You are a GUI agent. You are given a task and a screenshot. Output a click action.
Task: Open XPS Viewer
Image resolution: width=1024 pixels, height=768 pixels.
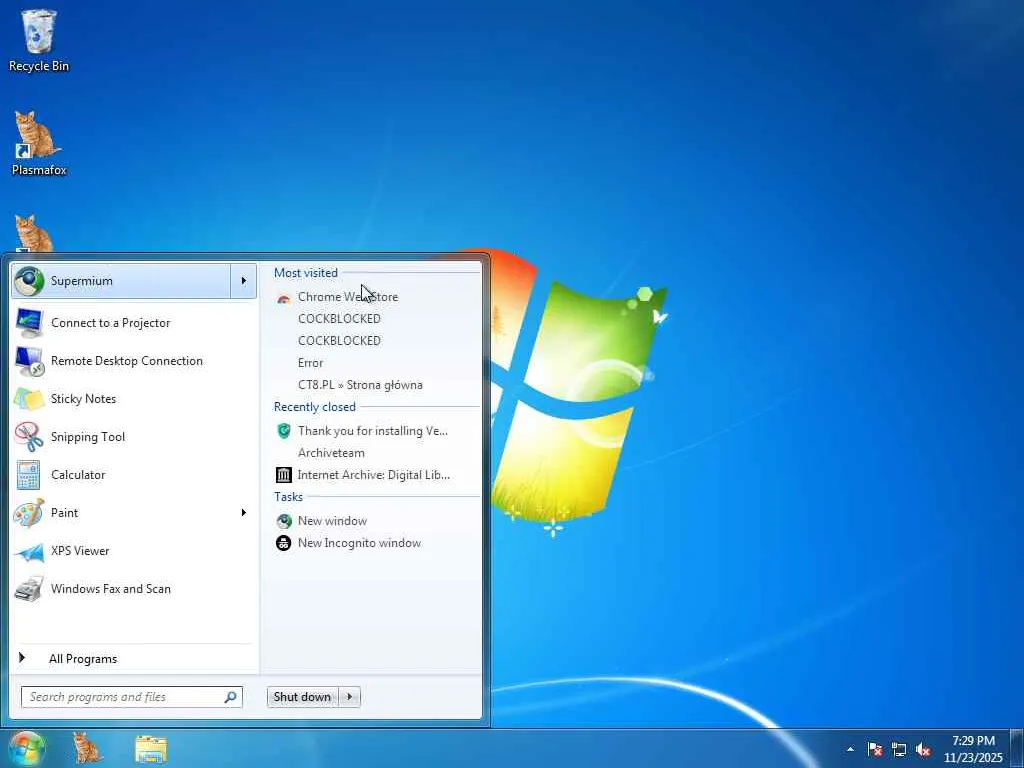(134, 551)
